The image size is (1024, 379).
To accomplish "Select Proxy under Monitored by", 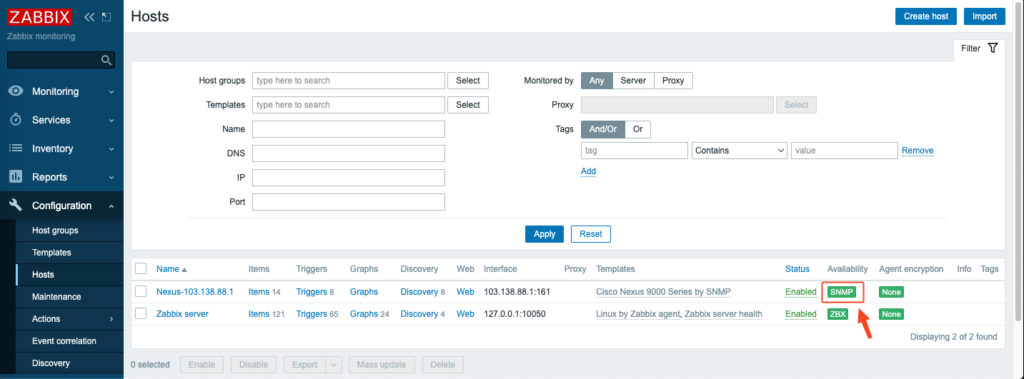I will pyautogui.click(x=673, y=80).
